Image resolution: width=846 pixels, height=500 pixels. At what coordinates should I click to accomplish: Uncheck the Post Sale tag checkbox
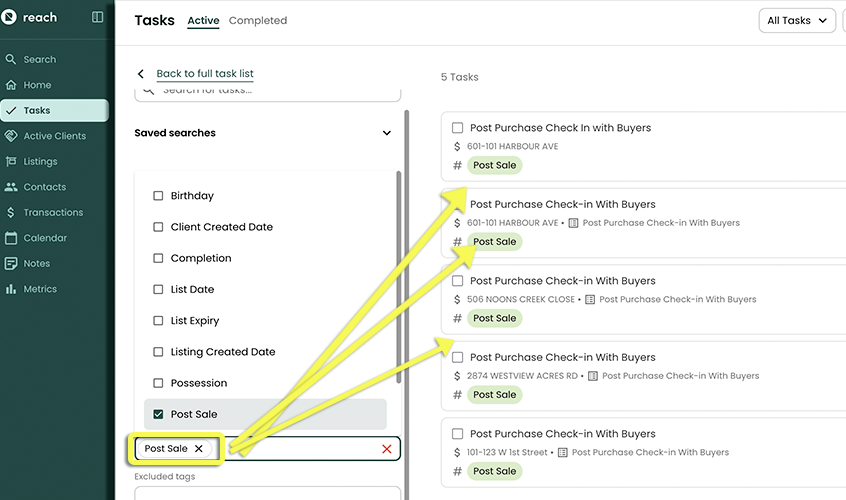coord(158,414)
